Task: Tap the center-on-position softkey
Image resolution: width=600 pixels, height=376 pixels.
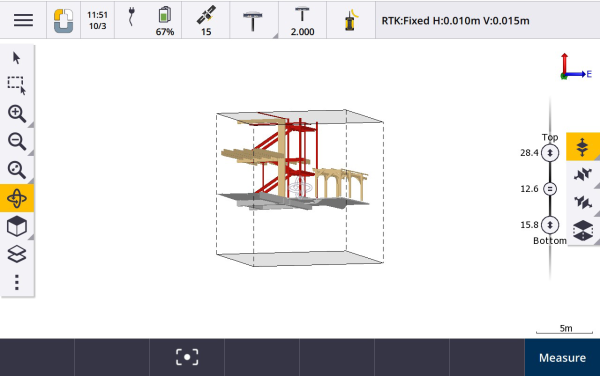Action: (x=187, y=357)
